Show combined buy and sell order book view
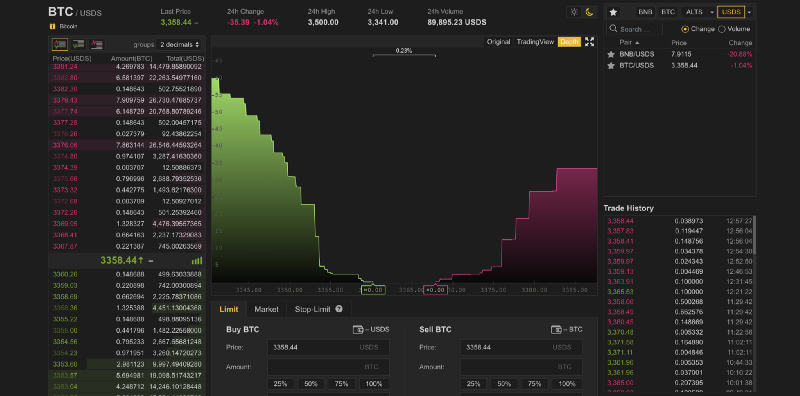 tap(60, 44)
